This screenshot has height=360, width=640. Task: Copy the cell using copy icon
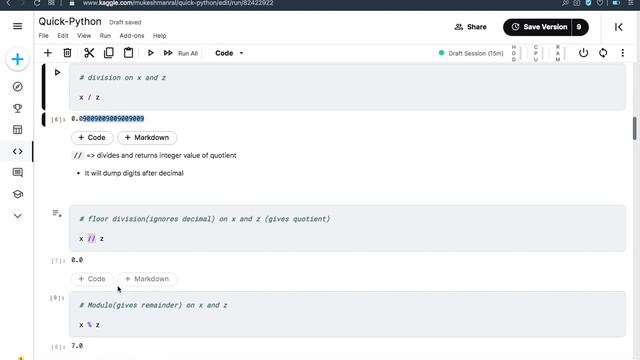click(x=109, y=53)
